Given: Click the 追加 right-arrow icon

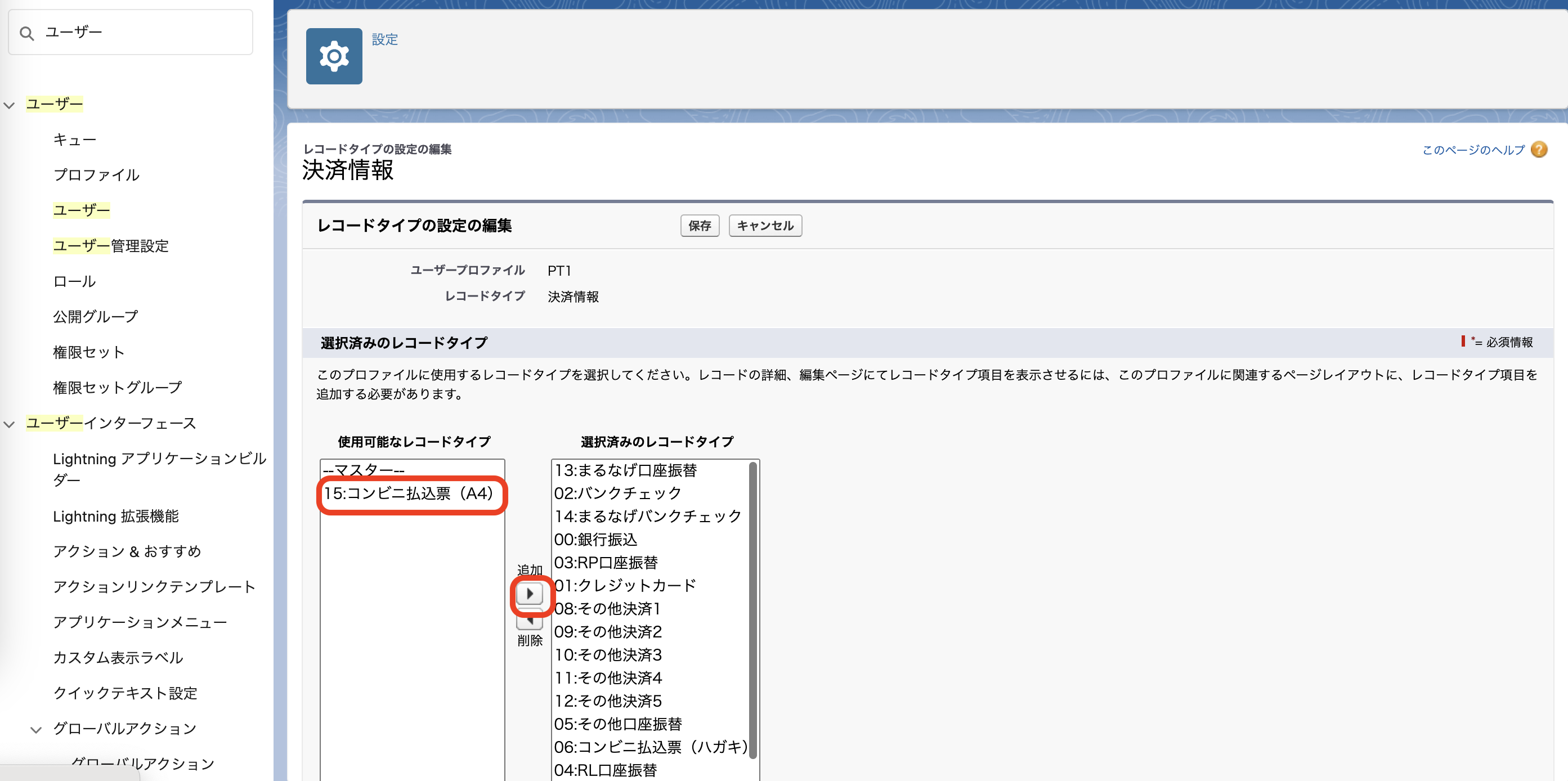Looking at the screenshot, I should click(x=530, y=594).
